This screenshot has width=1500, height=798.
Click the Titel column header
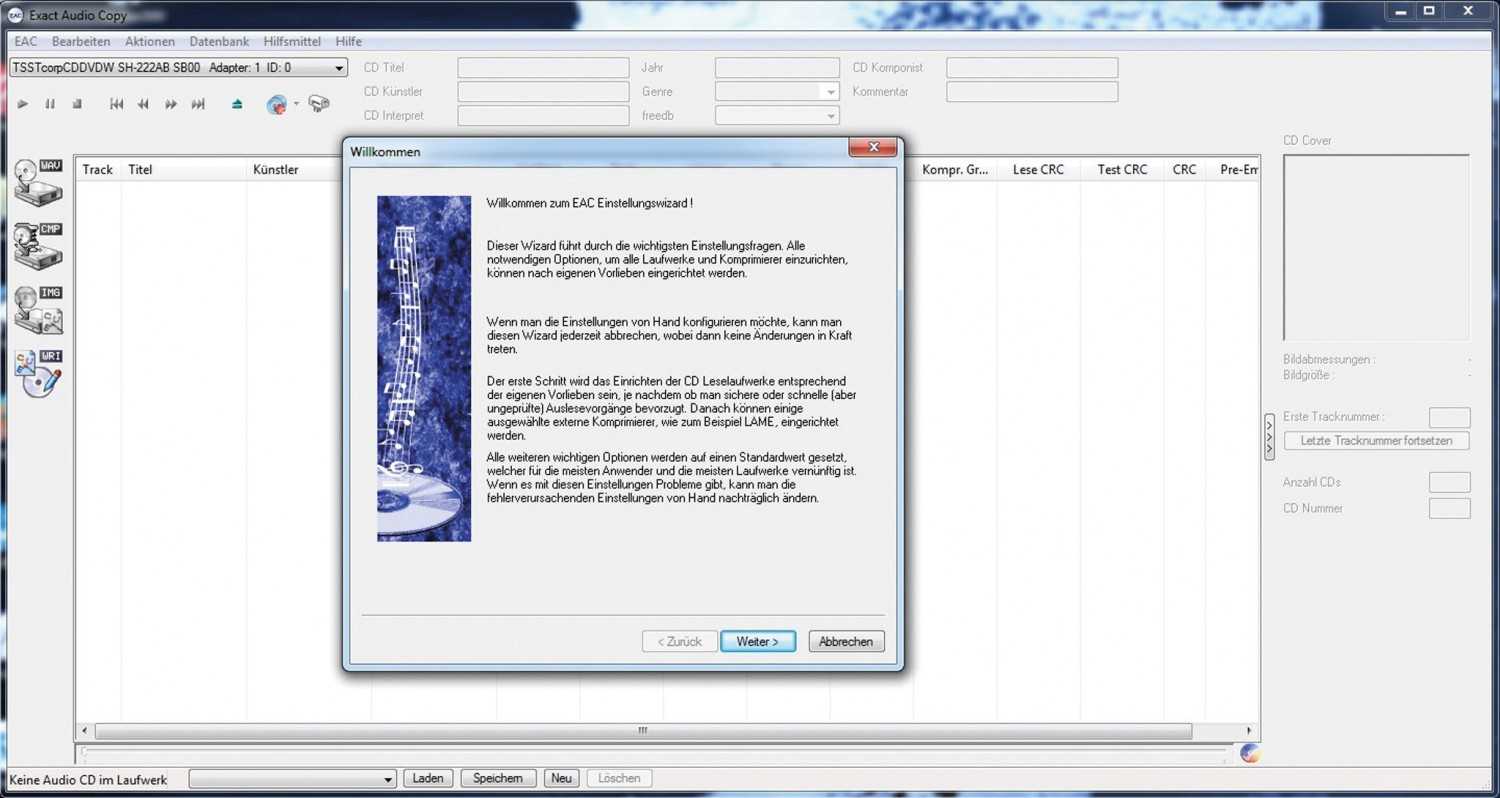pos(184,170)
